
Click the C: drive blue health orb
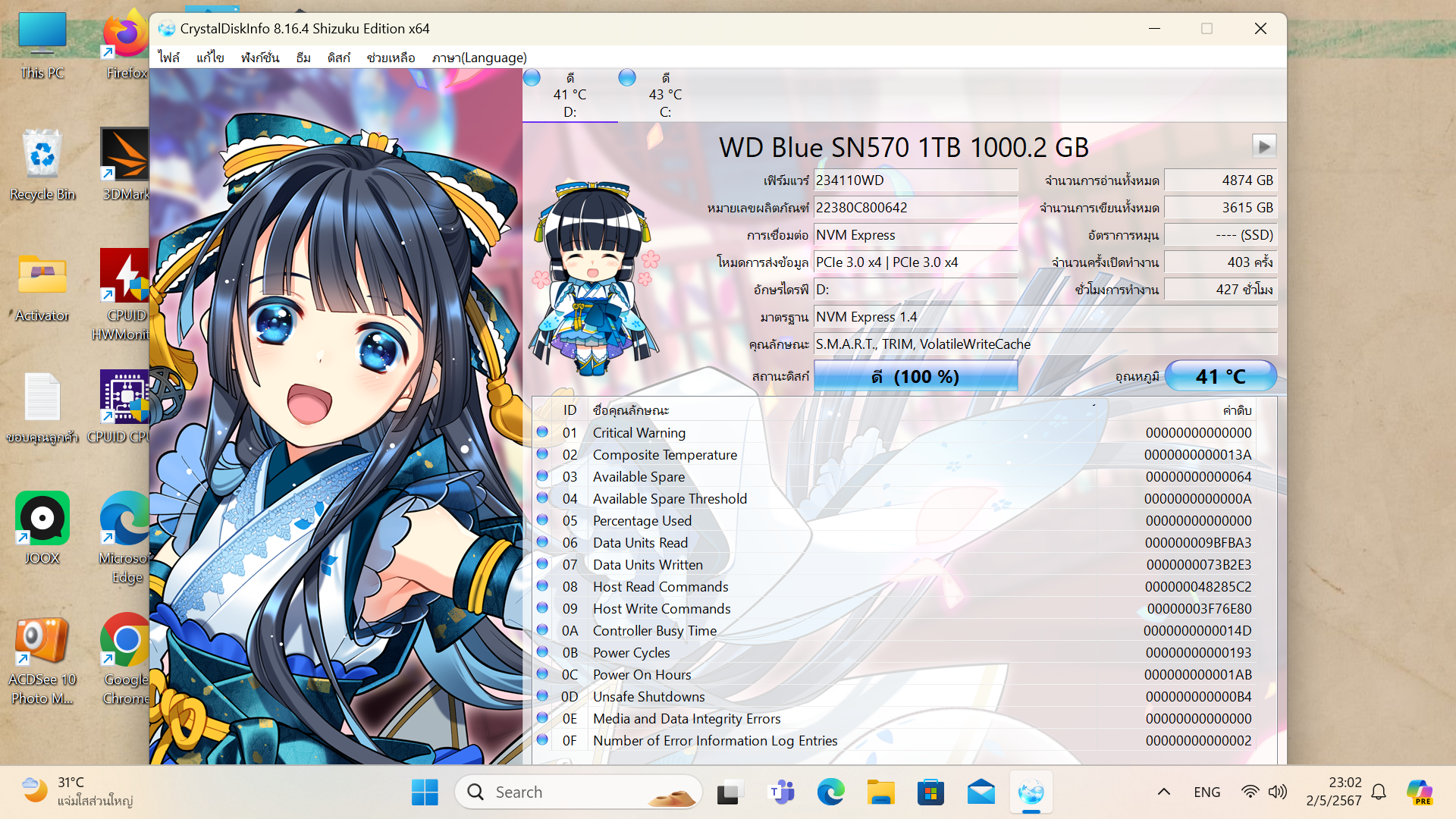pyautogui.click(x=627, y=77)
